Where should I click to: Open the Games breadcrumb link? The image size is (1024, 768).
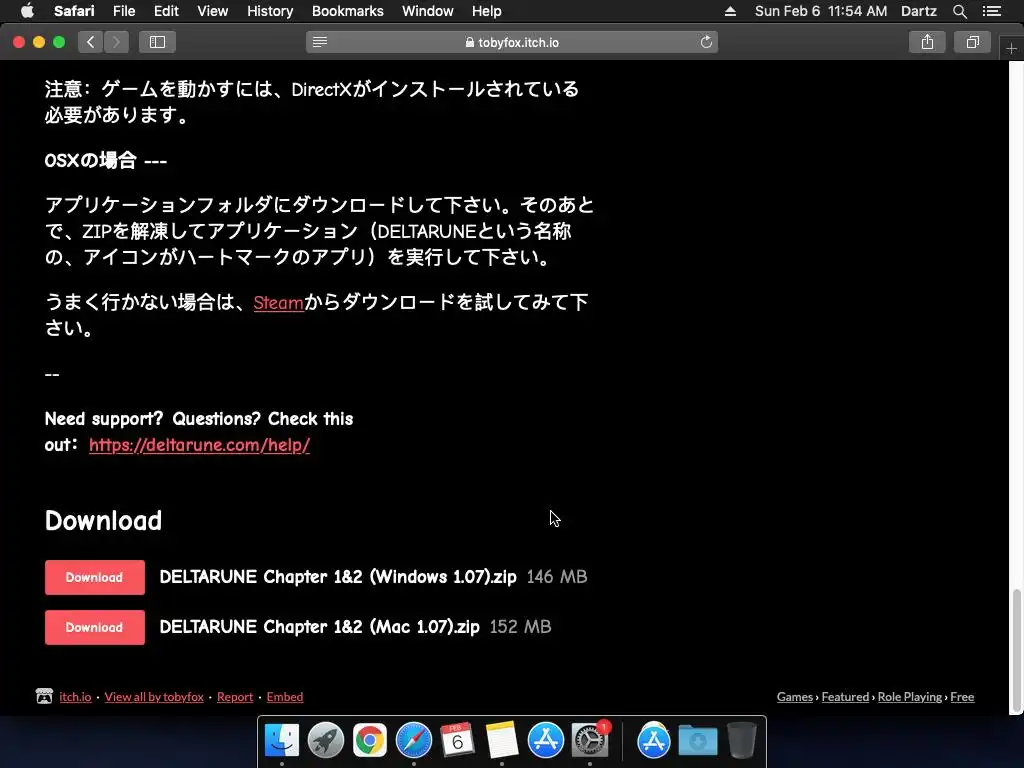[795, 697]
